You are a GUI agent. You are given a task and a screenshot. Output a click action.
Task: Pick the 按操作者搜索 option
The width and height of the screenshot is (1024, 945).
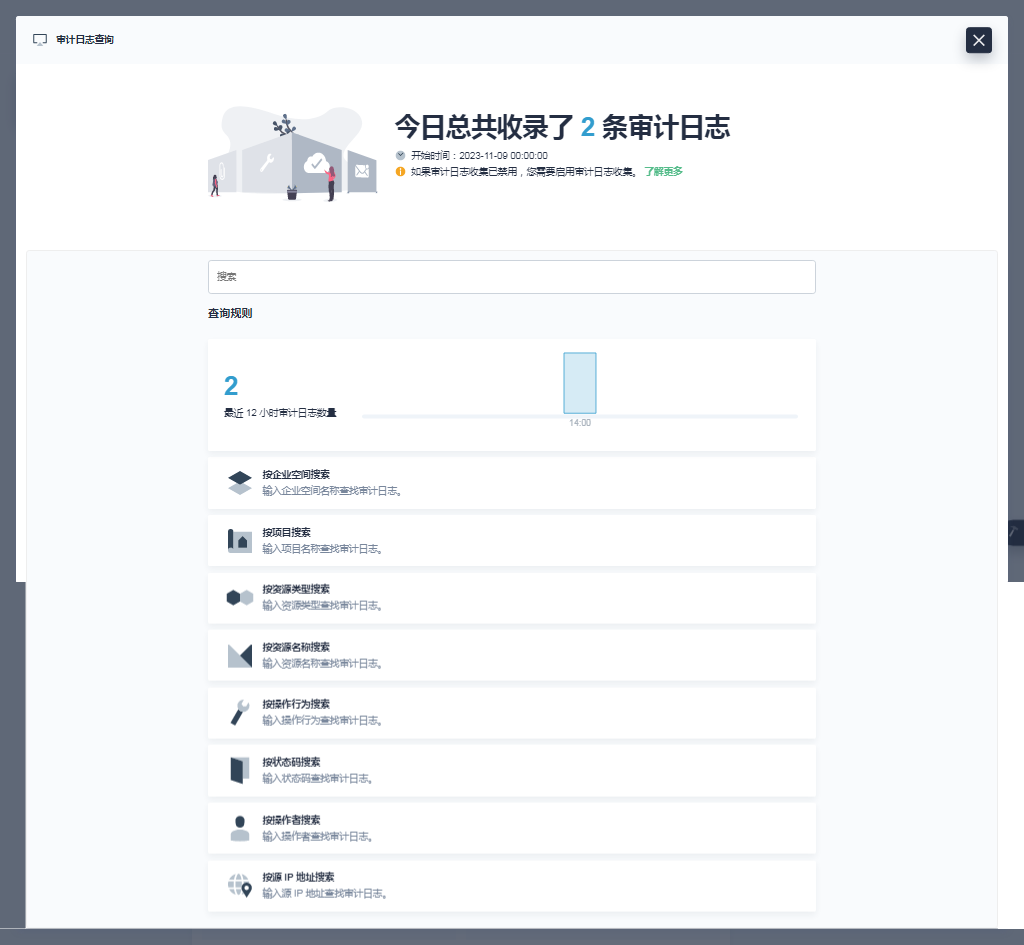click(511, 828)
